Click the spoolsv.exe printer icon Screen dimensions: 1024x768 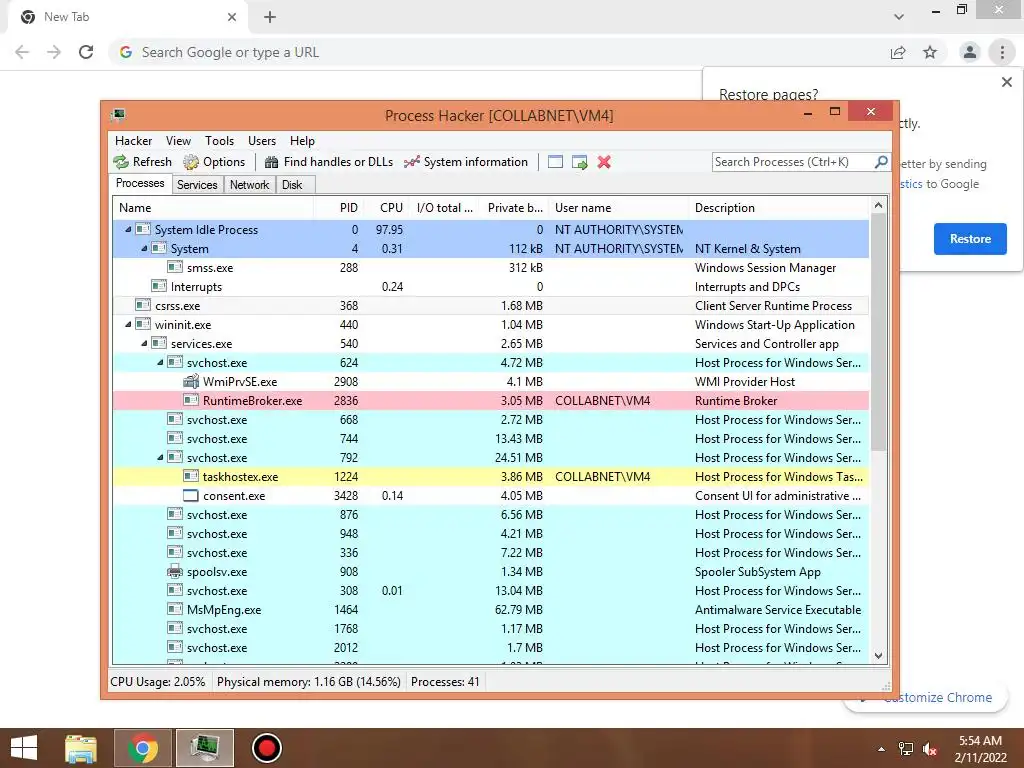(174, 571)
